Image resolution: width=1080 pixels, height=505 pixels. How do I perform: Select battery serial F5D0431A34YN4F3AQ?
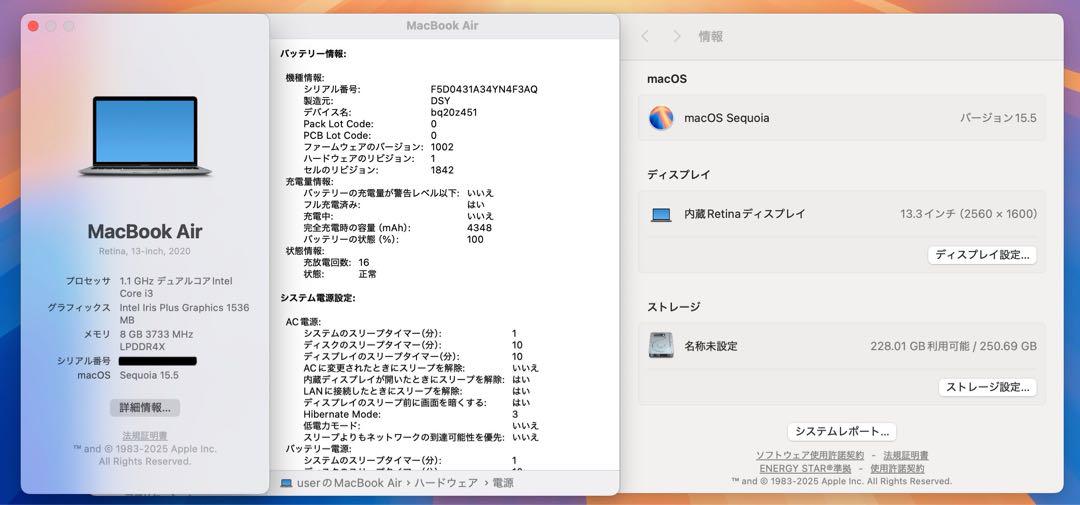tap(484, 90)
